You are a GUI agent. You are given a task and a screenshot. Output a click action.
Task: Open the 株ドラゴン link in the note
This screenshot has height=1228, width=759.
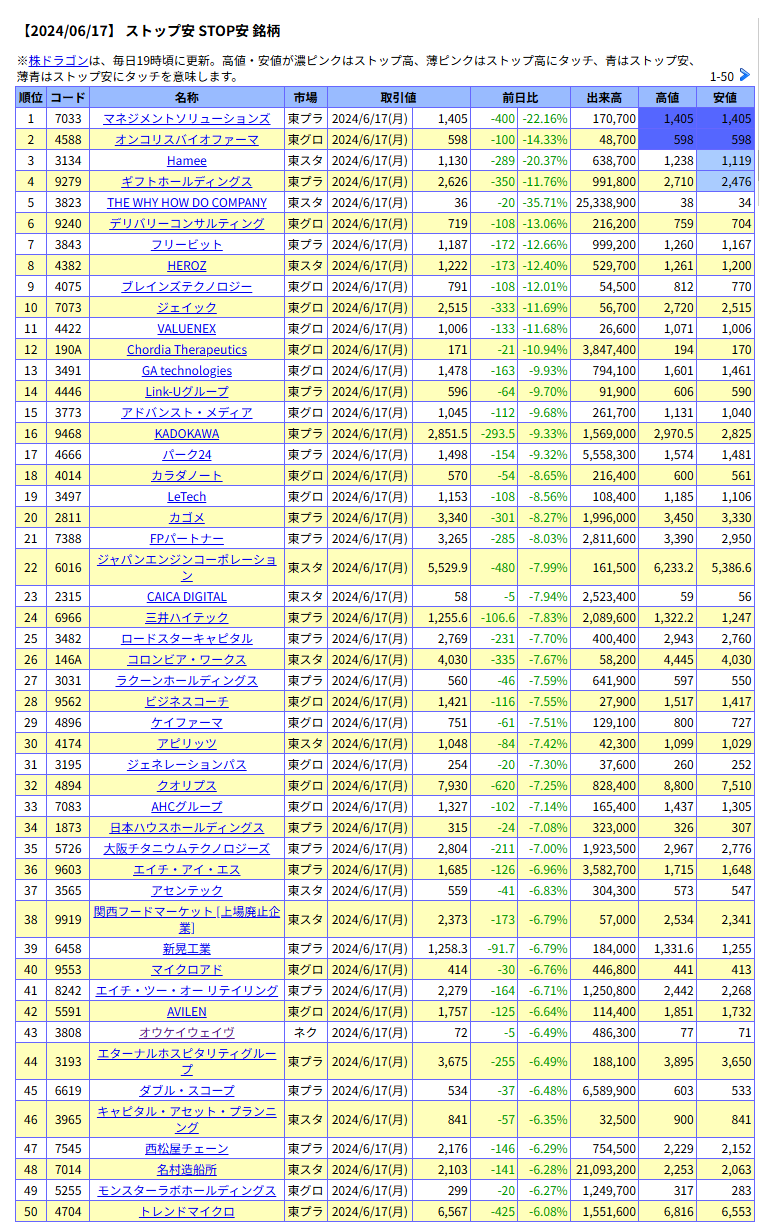point(59,60)
